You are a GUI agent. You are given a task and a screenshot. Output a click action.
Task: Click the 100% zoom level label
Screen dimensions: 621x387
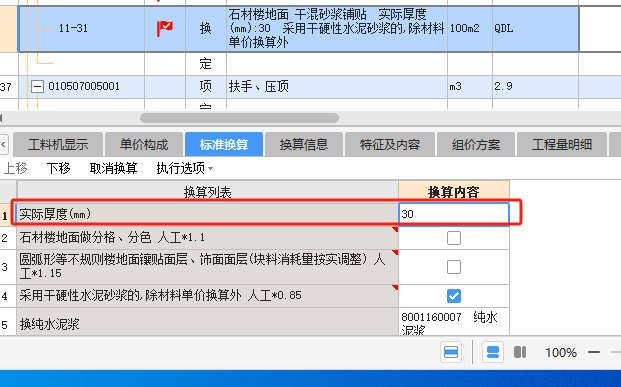[x=561, y=353]
